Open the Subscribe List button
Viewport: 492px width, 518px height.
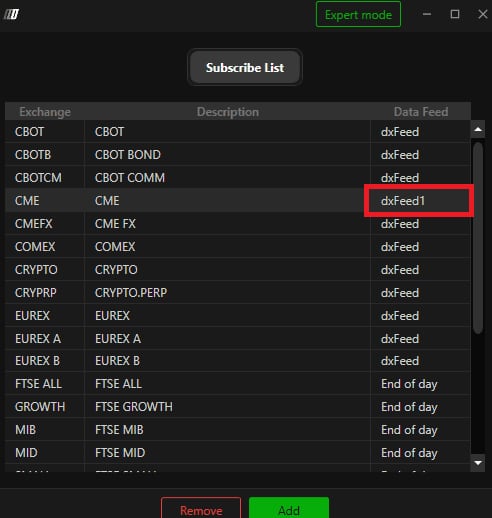[245, 67]
